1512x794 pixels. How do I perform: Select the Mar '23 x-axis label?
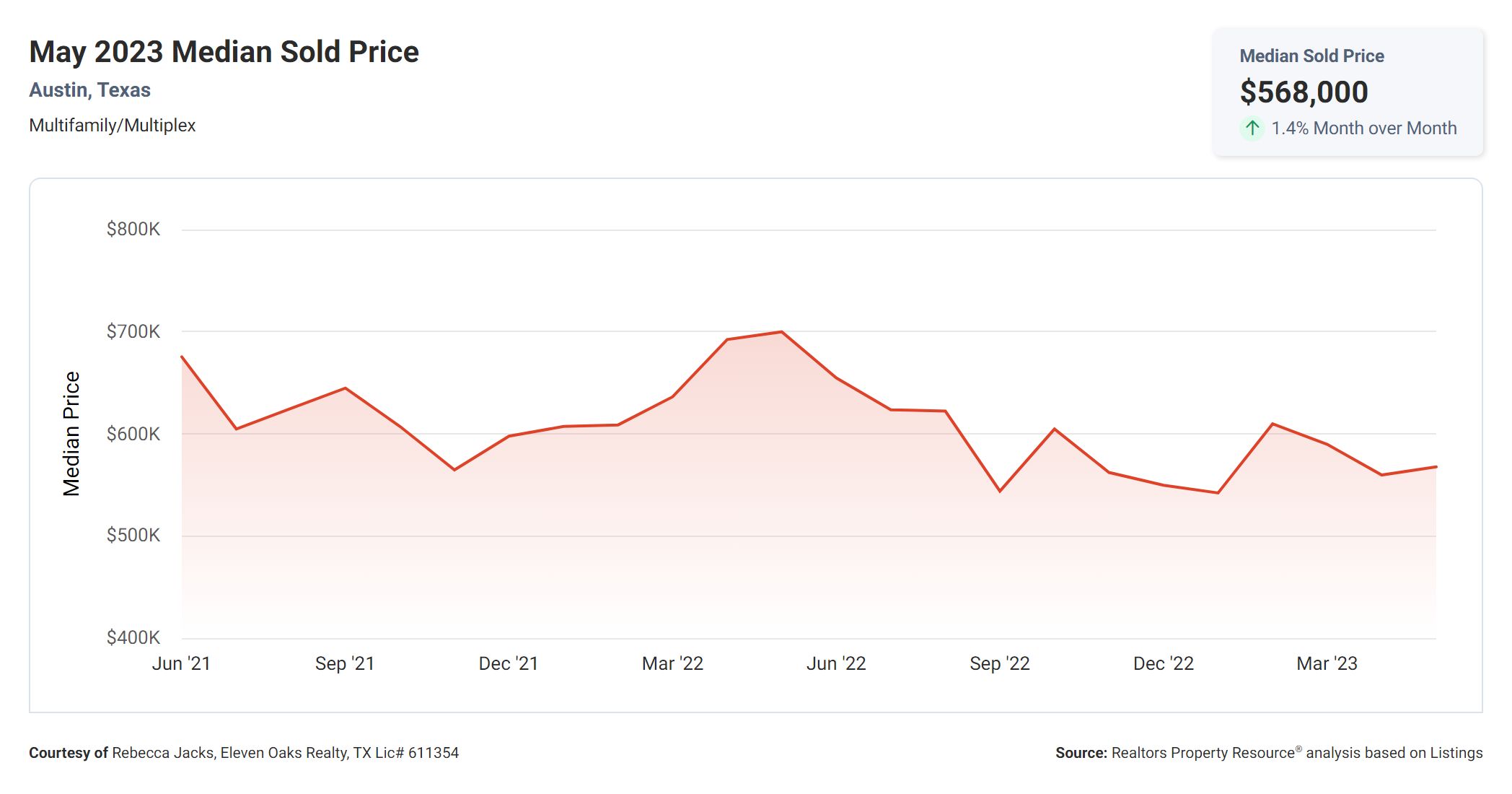(1327, 664)
